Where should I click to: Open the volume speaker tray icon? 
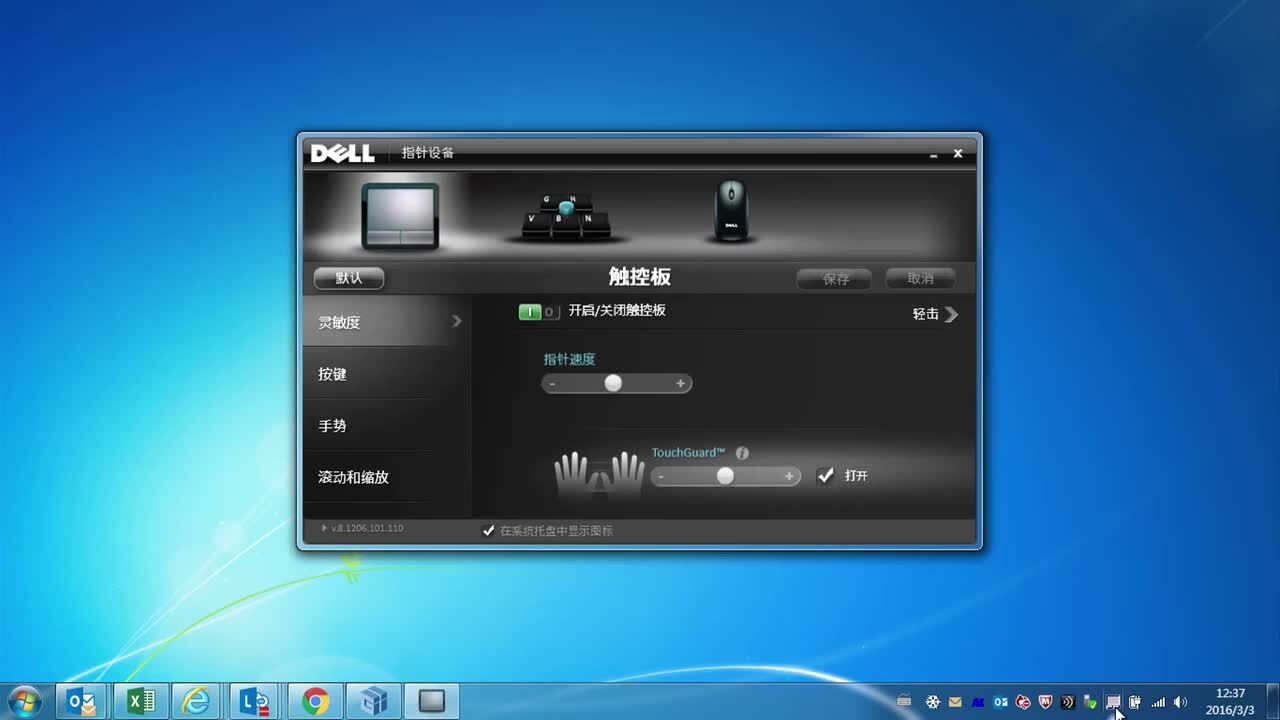tap(1180, 702)
